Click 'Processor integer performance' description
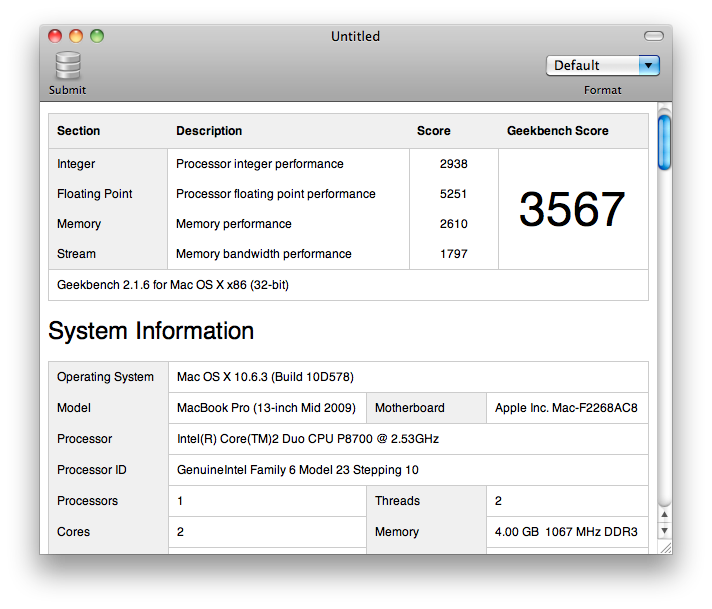The width and height of the screenshot is (712, 609). [260, 164]
